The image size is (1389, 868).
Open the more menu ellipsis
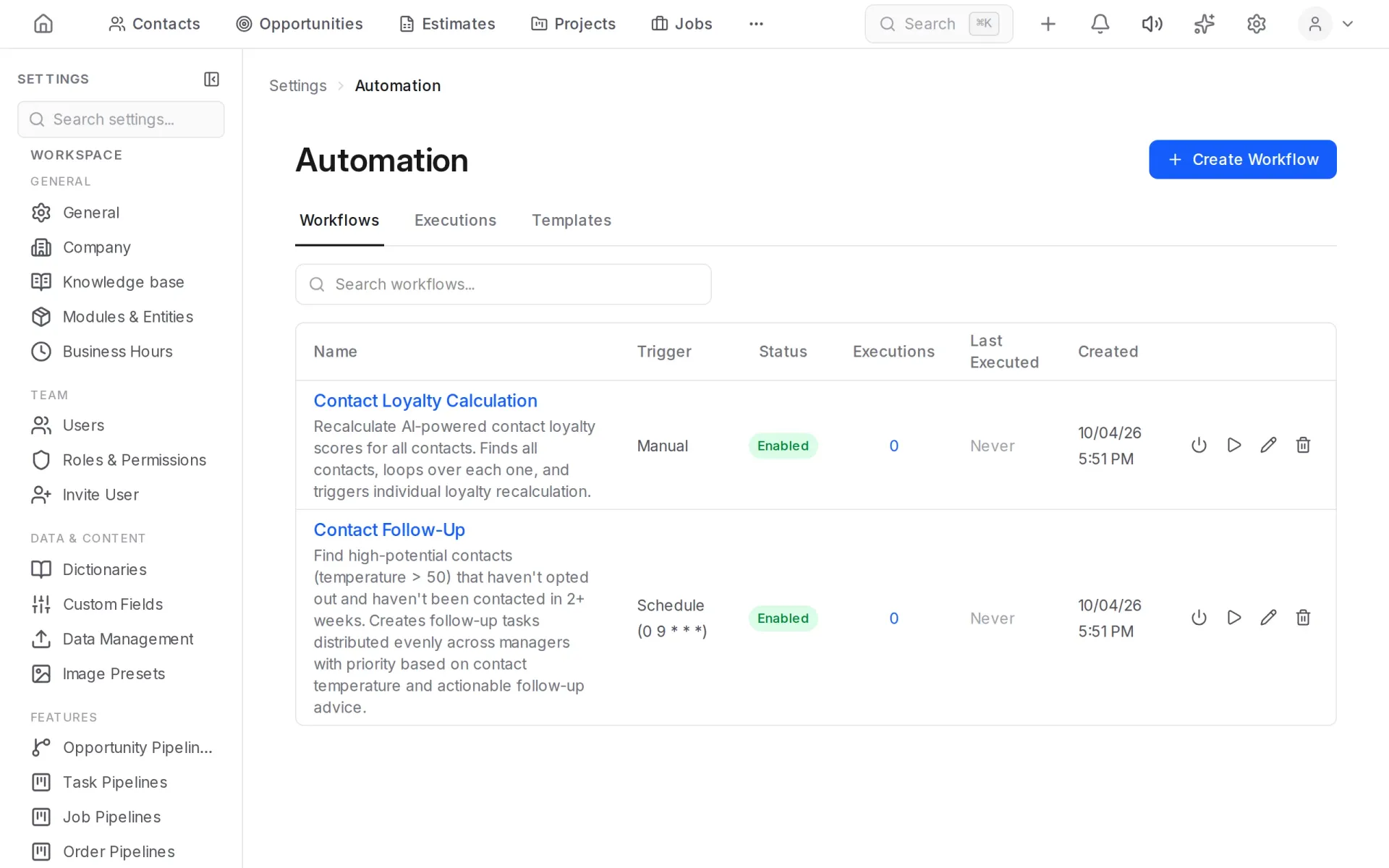pos(756,24)
